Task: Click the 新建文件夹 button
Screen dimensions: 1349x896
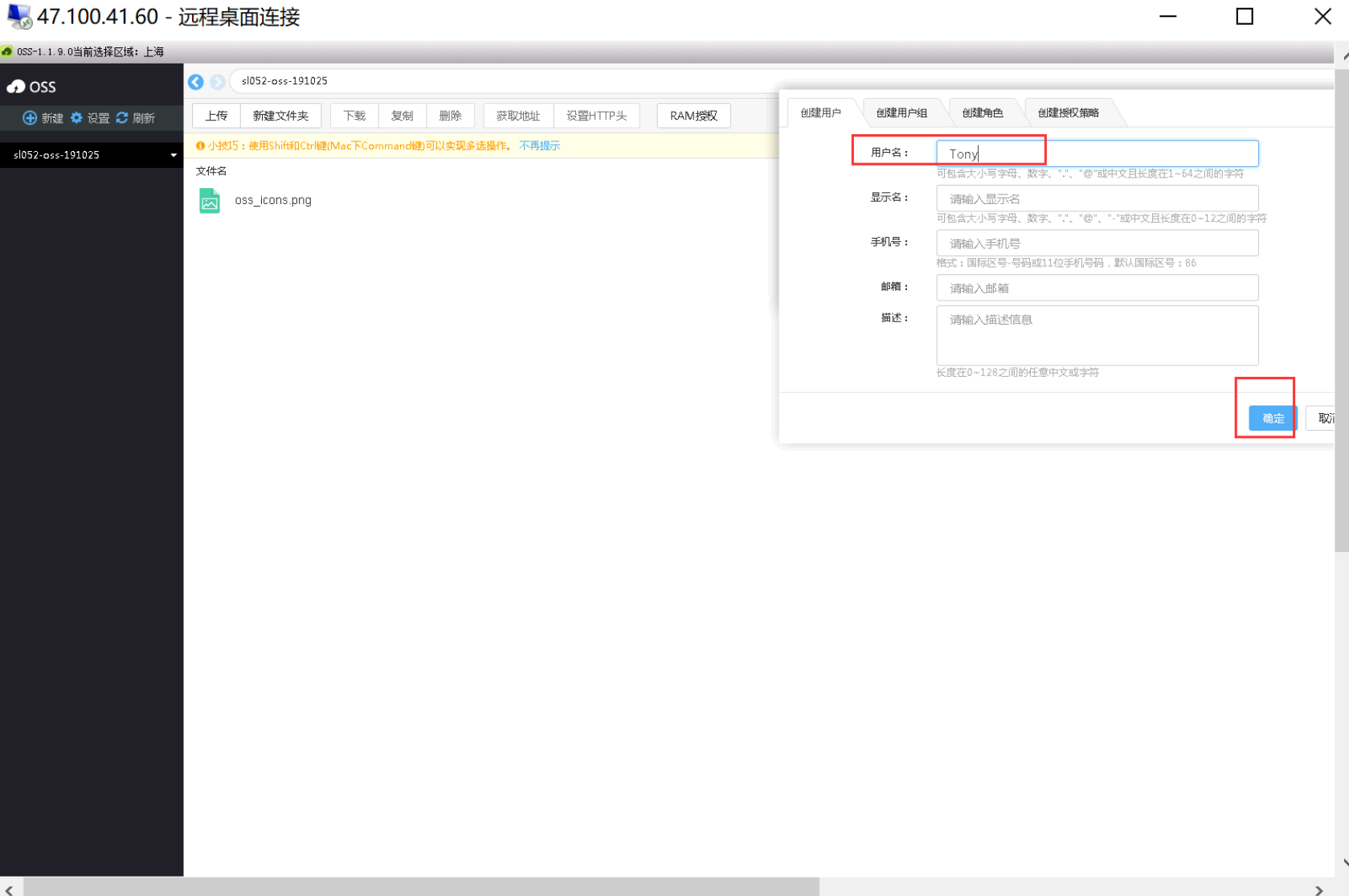Action: coord(280,116)
